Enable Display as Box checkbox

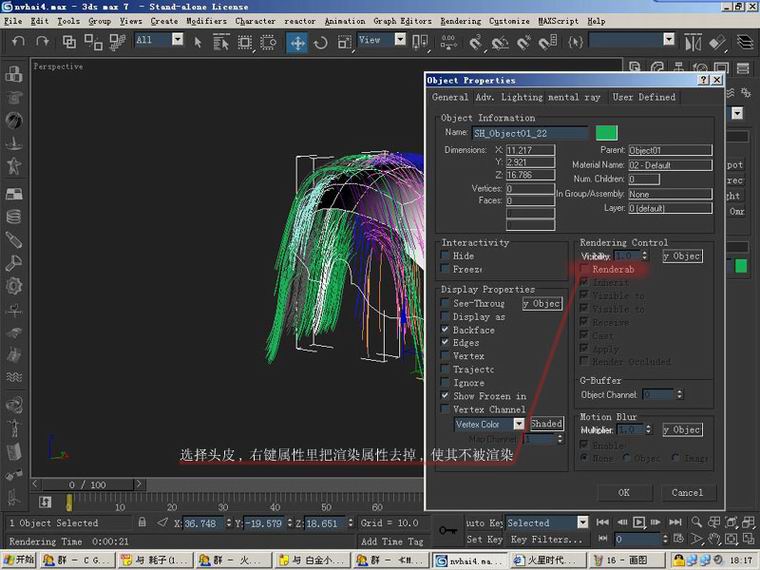[x=444, y=317]
